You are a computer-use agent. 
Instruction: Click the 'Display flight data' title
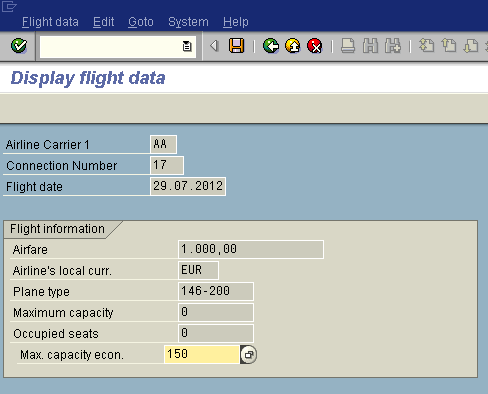click(x=88, y=78)
